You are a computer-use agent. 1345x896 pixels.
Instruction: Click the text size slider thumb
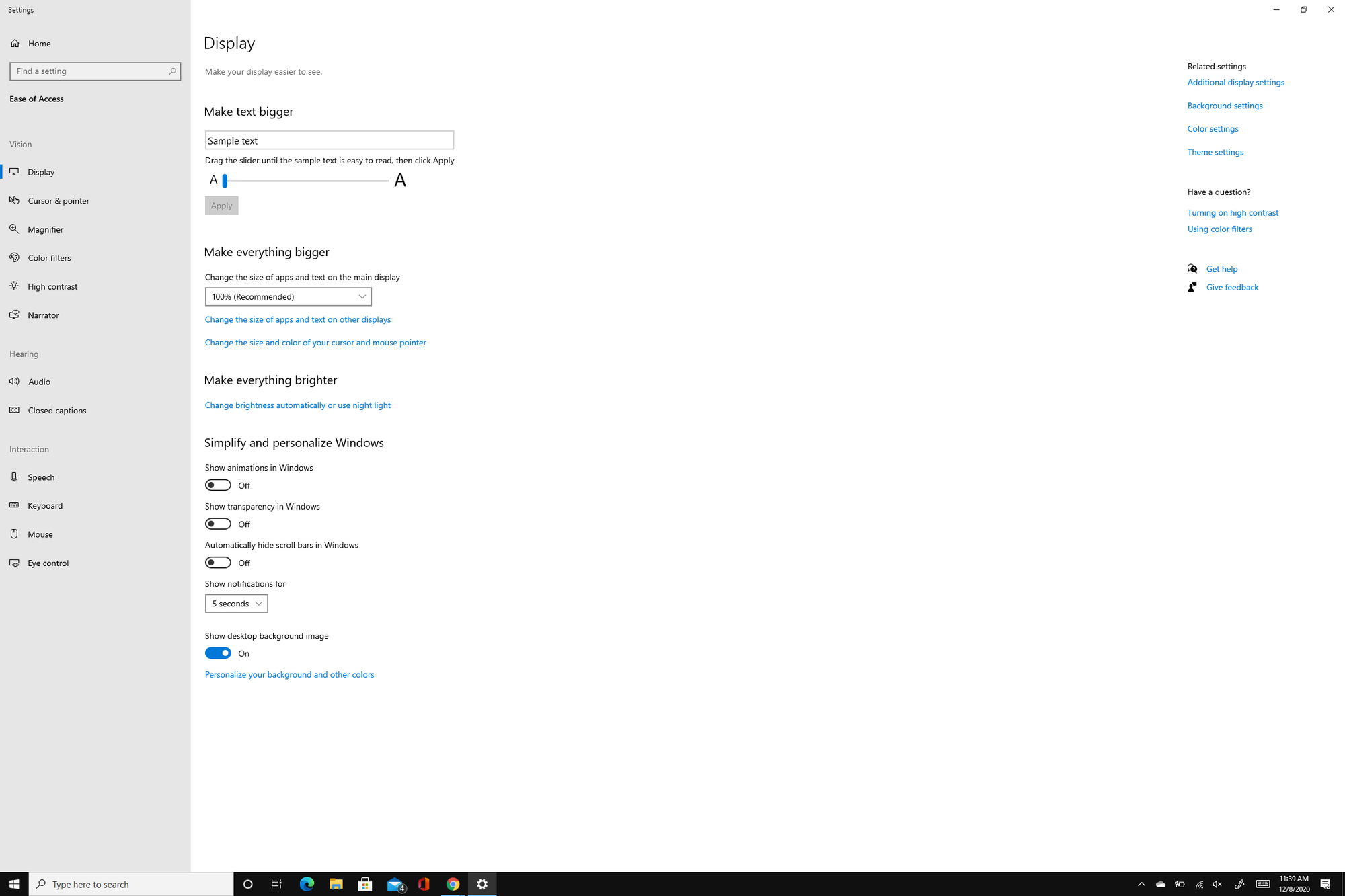[225, 180]
